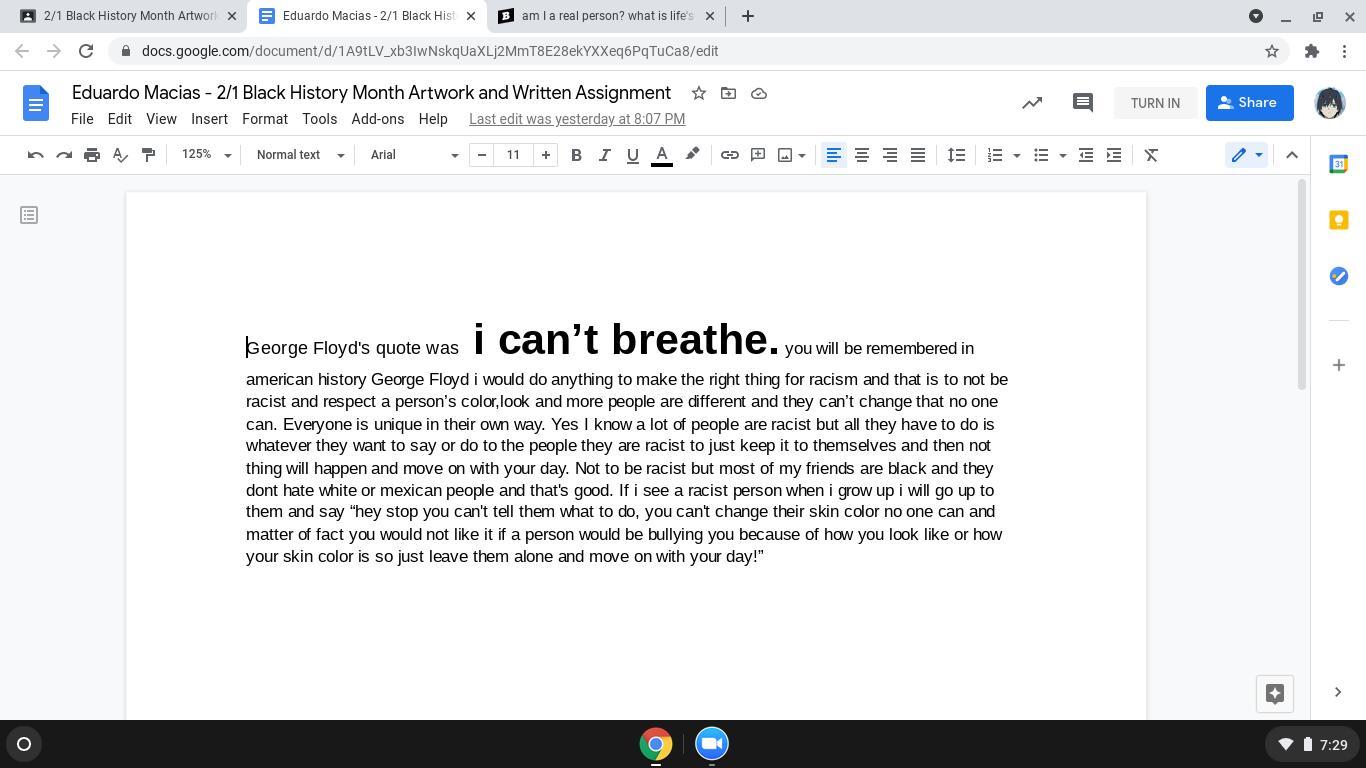Open the 'Last edit was yesterday' link
The image size is (1366, 768).
click(x=577, y=119)
